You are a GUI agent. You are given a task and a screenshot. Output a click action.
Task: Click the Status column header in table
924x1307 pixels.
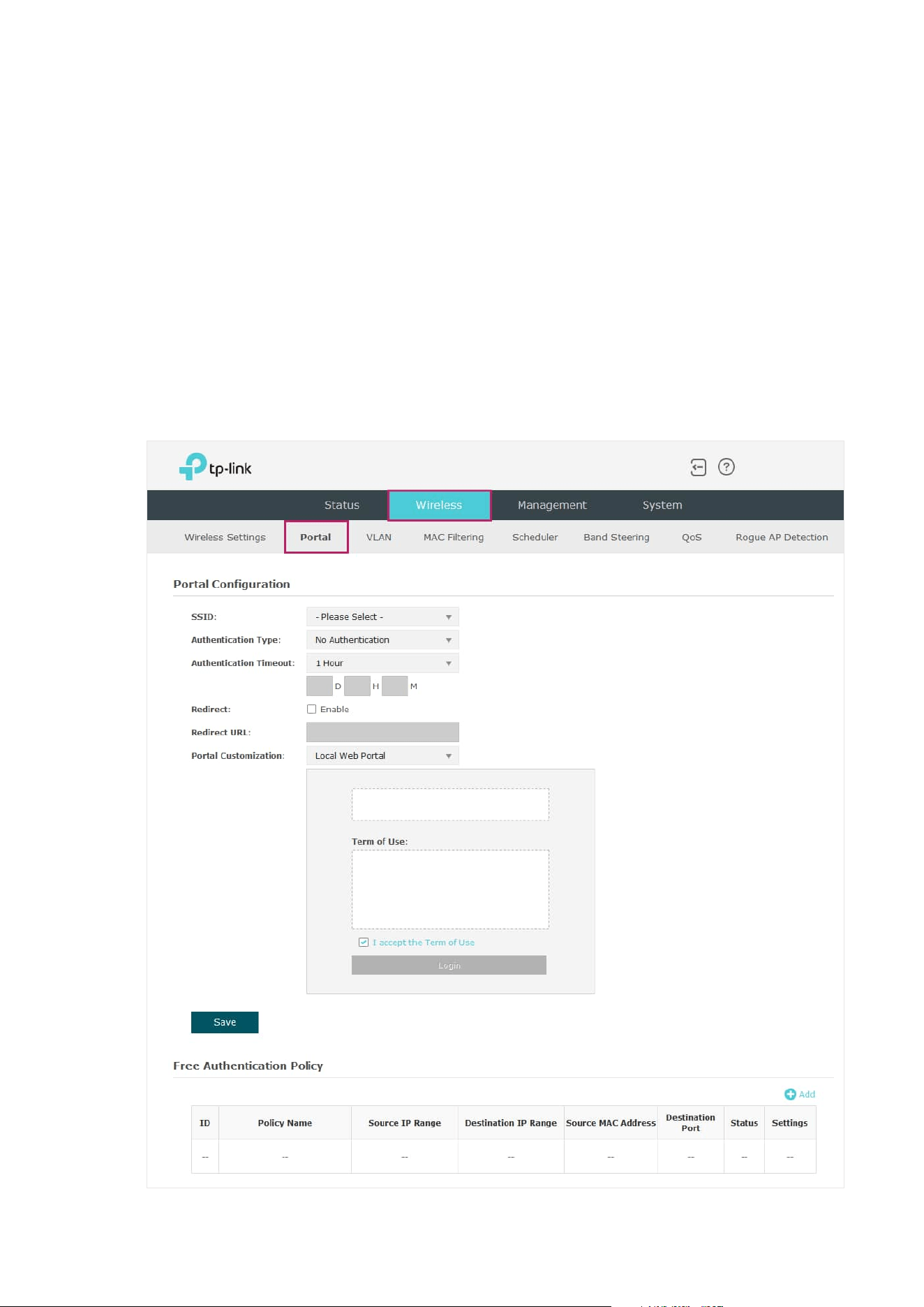point(744,1123)
